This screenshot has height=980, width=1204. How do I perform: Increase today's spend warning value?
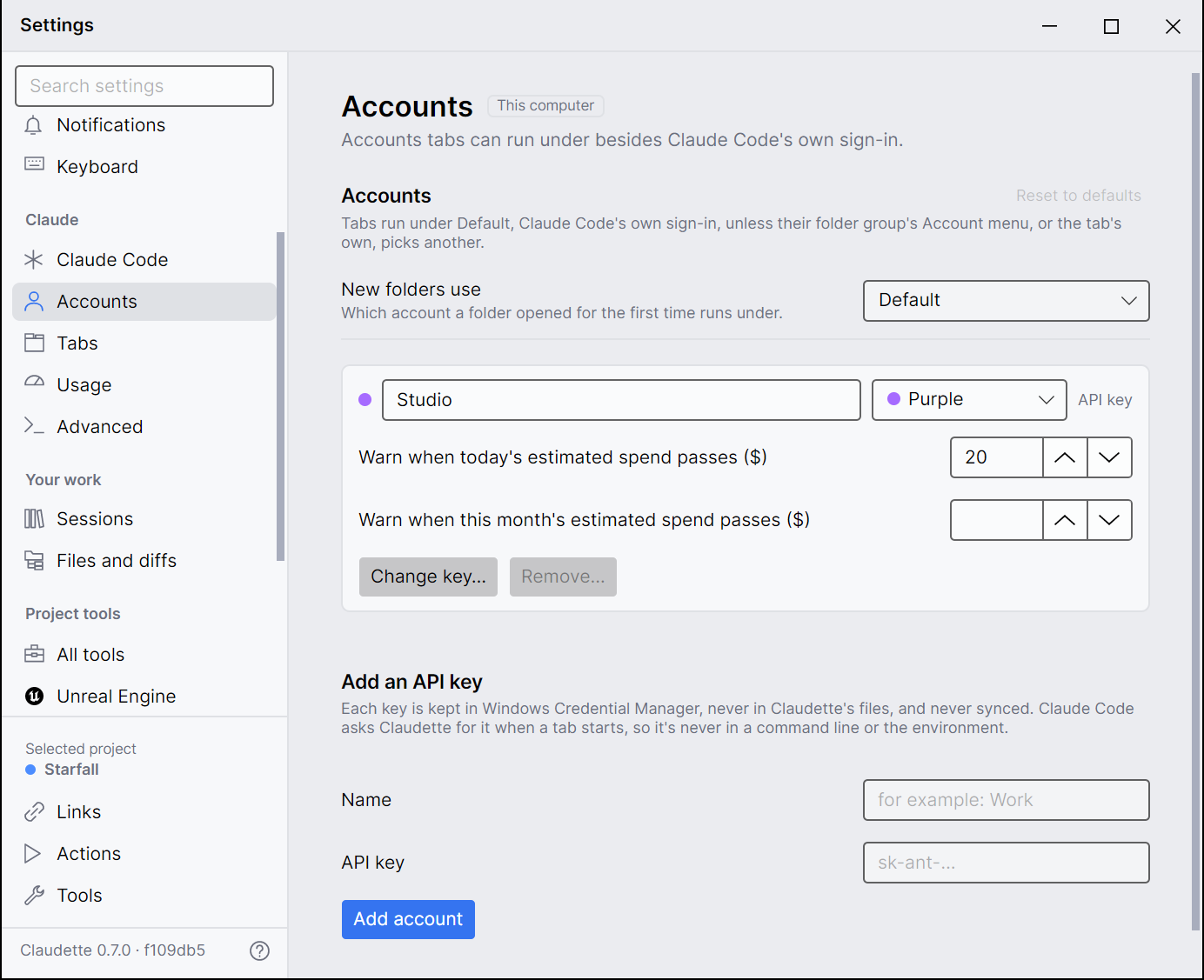click(x=1065, y=457)
